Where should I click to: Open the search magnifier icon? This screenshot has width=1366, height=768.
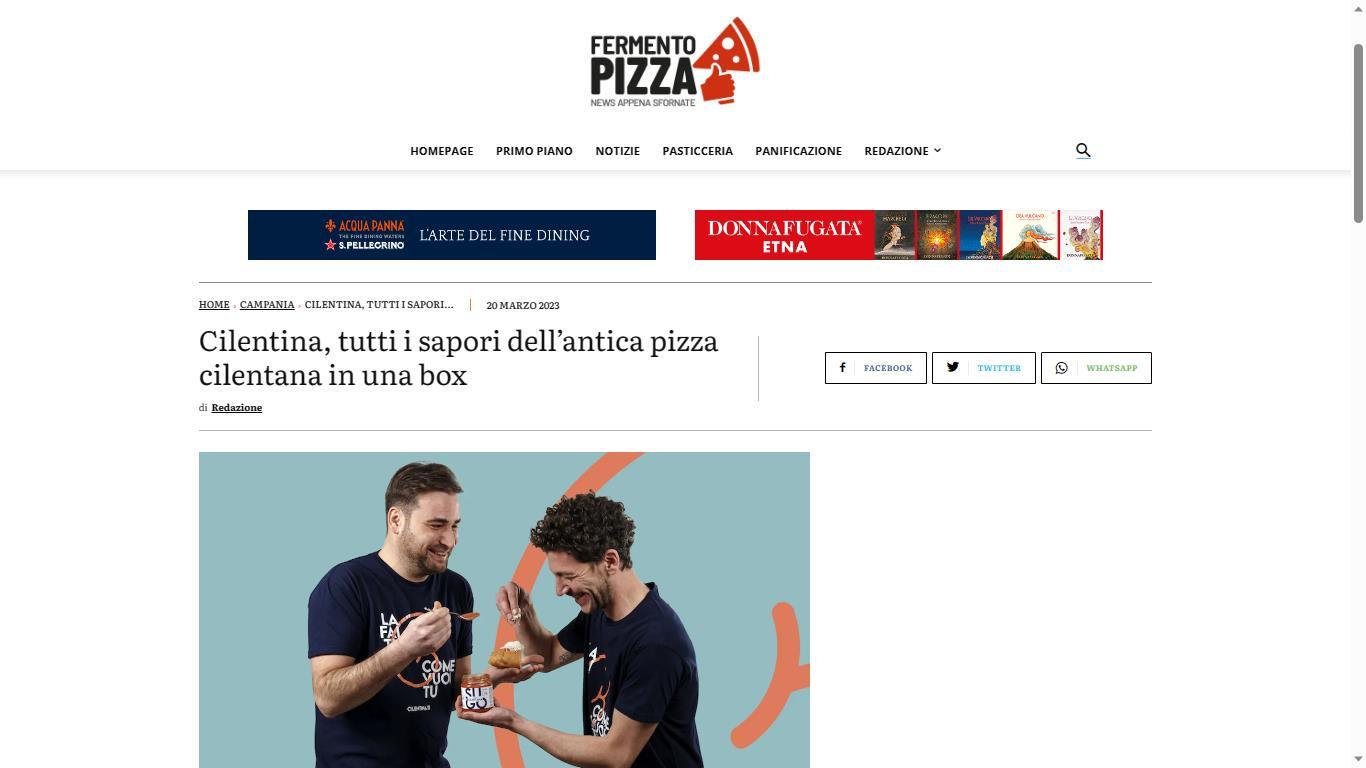1083,150
